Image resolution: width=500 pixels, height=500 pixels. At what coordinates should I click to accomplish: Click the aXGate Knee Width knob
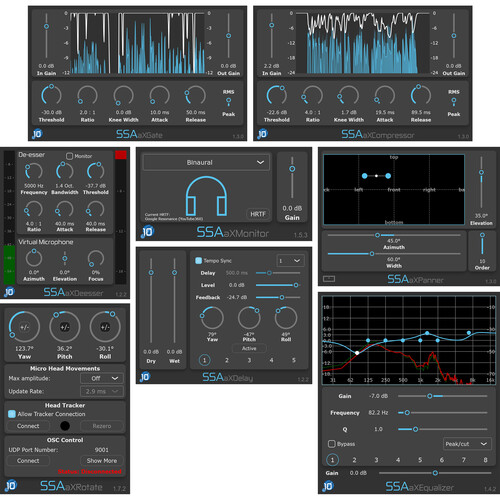123,96
